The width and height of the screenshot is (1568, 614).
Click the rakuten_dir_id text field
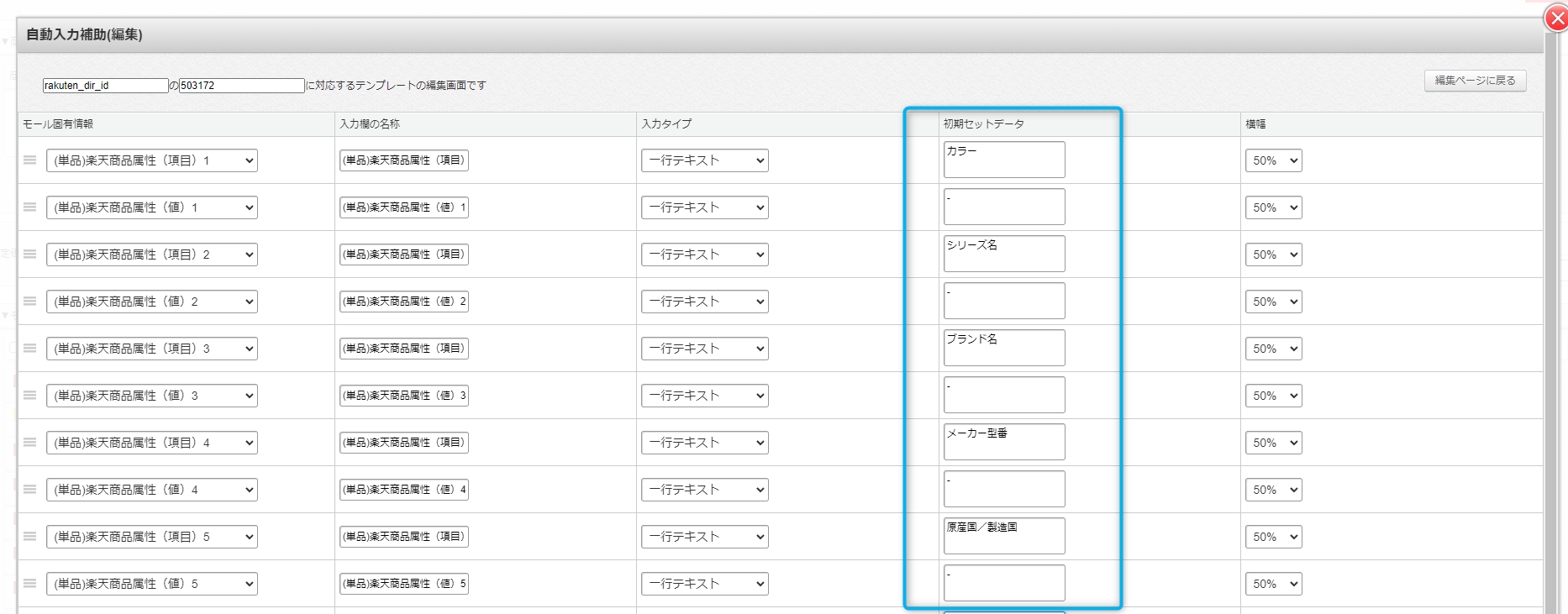(105, 86)
